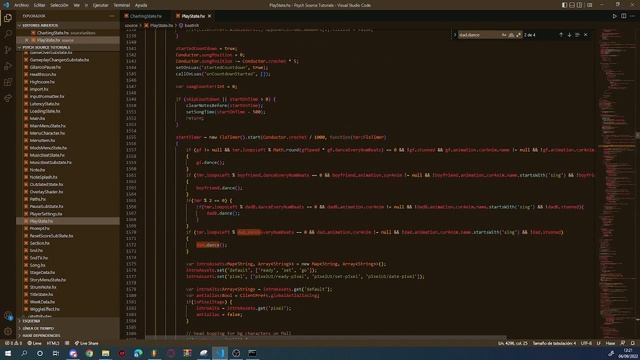Open the Accounts menu in the activity bar
This screenshot has width=640, height=360.
[8, 316]
